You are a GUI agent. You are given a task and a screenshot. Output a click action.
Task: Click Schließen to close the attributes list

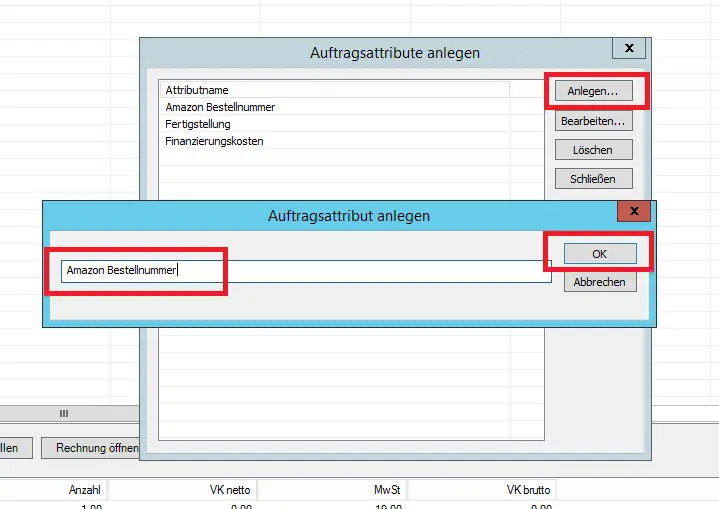point(593,178)
